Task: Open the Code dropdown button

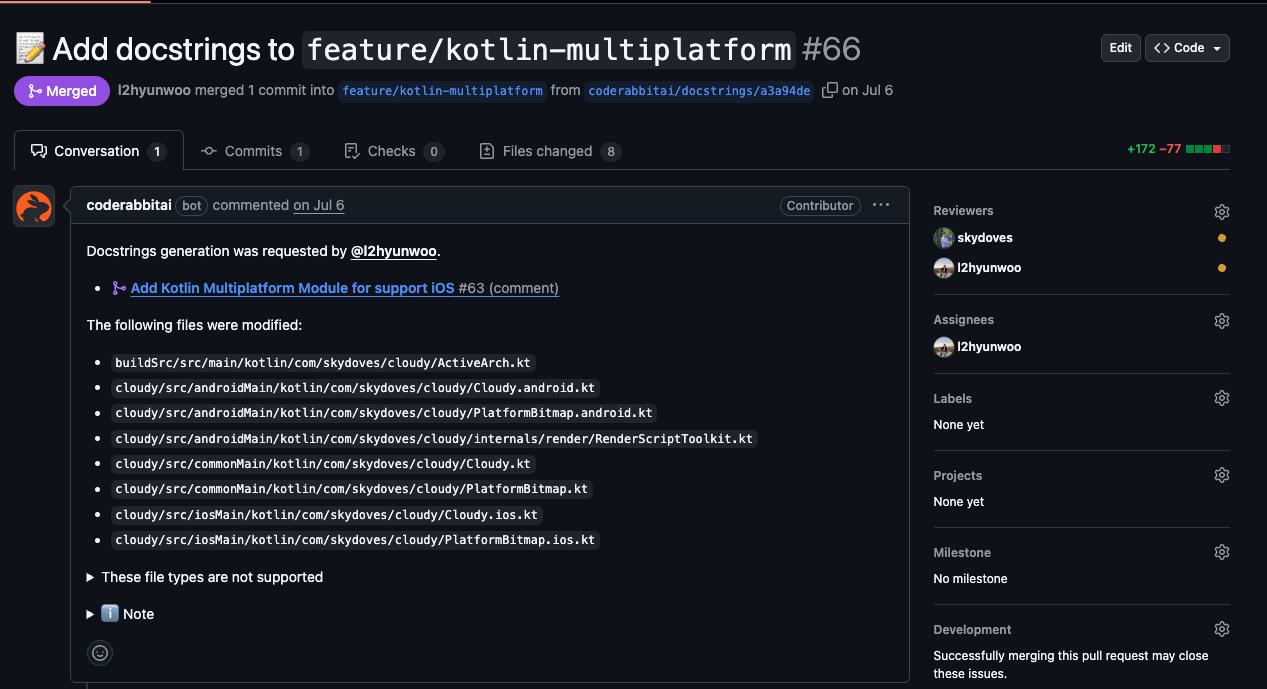Action: click(1187, 48)
